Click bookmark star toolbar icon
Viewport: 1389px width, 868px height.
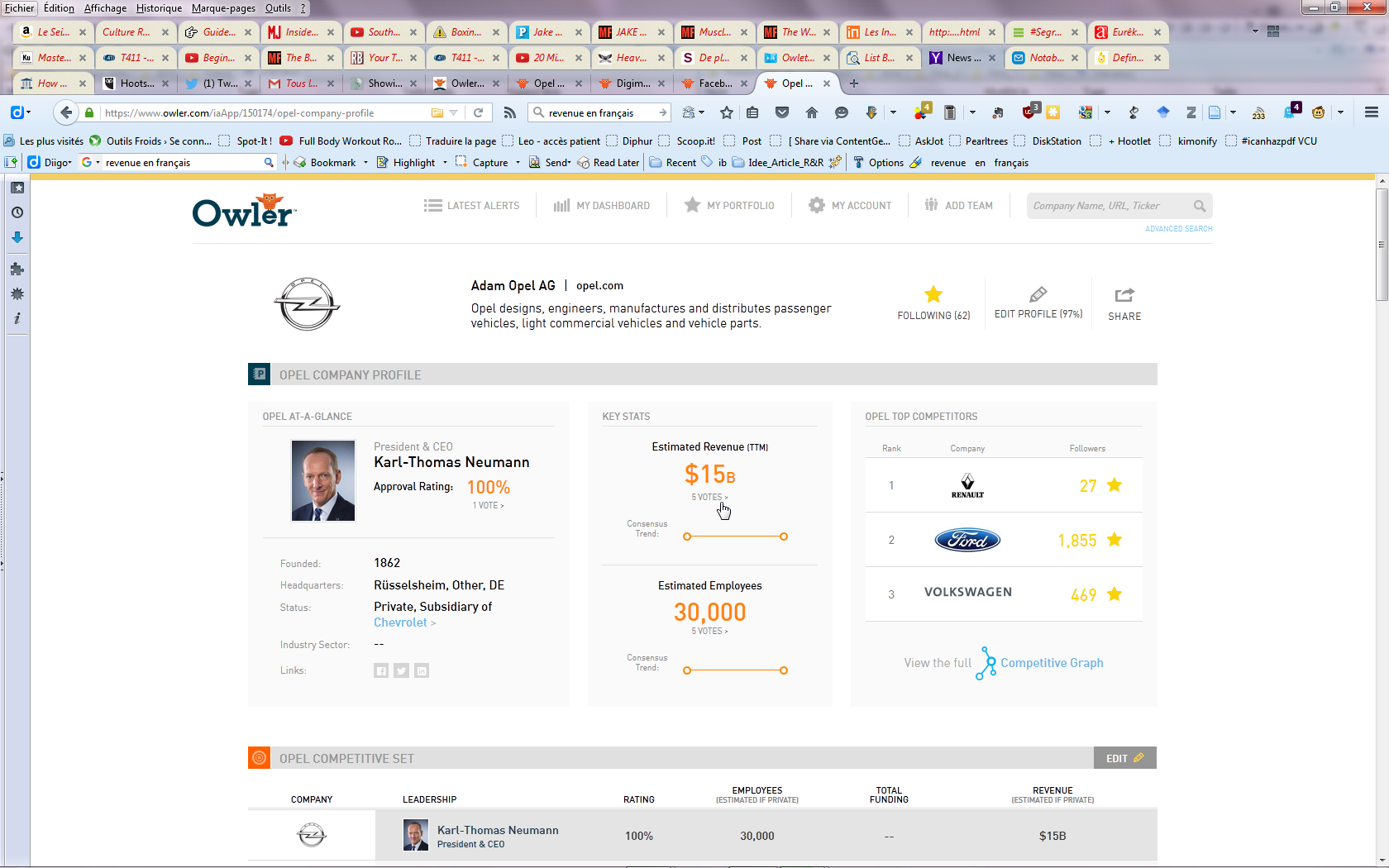pos(727,112)
